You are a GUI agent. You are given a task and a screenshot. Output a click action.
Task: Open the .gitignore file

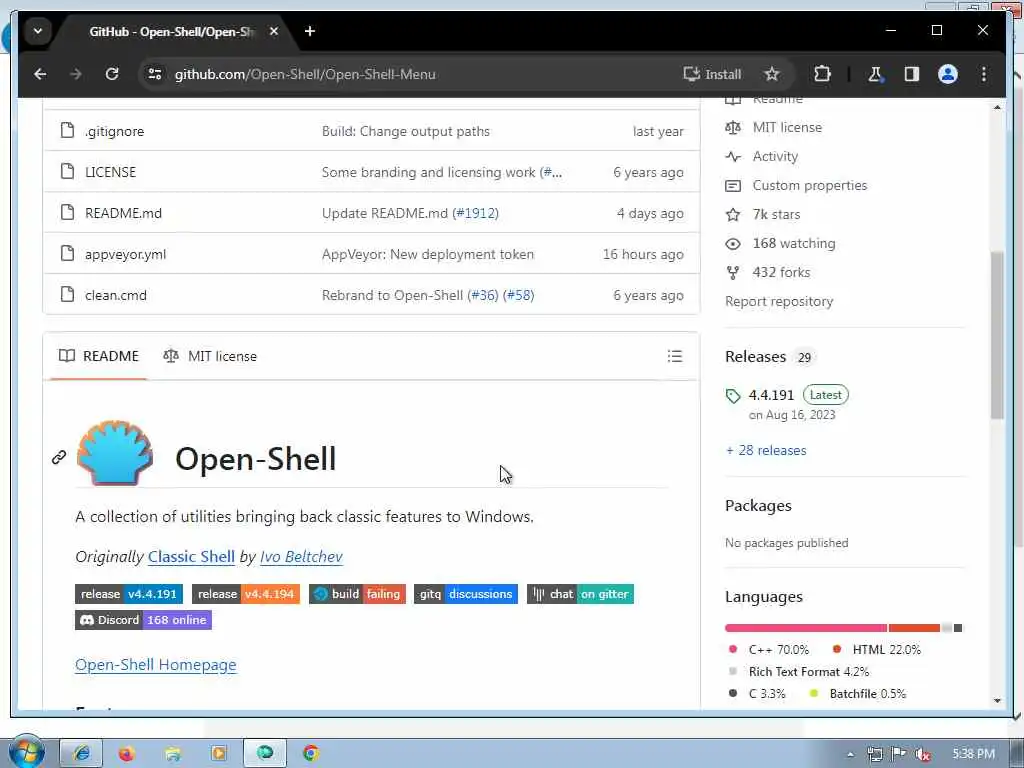114,131
